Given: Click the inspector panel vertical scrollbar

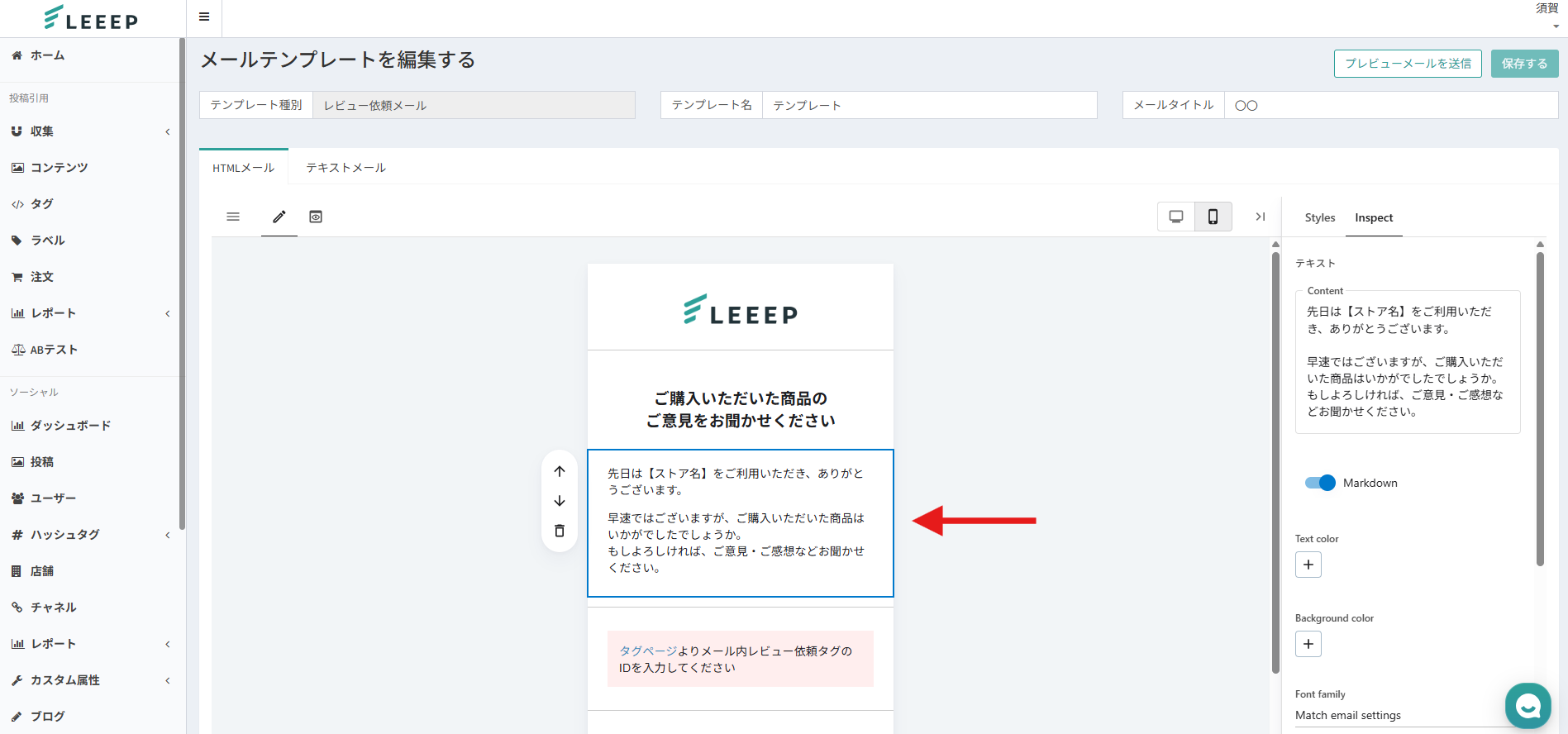Looking at the screenshot, I should (1540, 409).
